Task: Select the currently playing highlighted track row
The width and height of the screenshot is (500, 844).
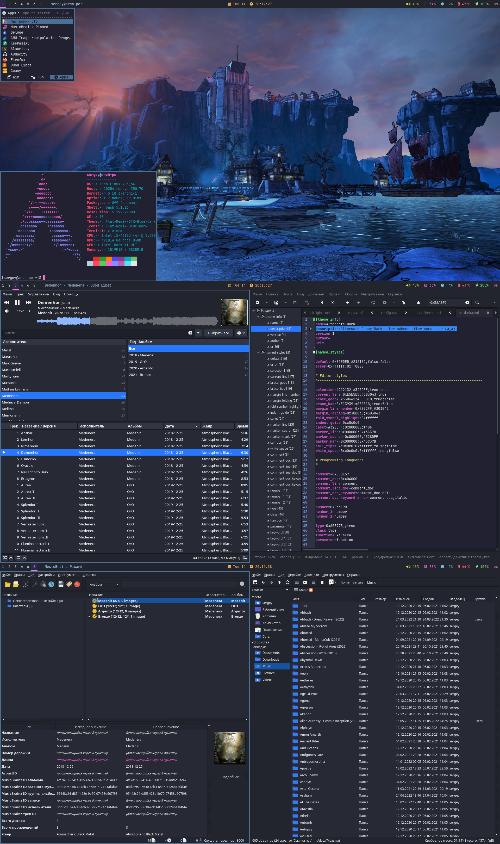Action: (x=124, y=453)
